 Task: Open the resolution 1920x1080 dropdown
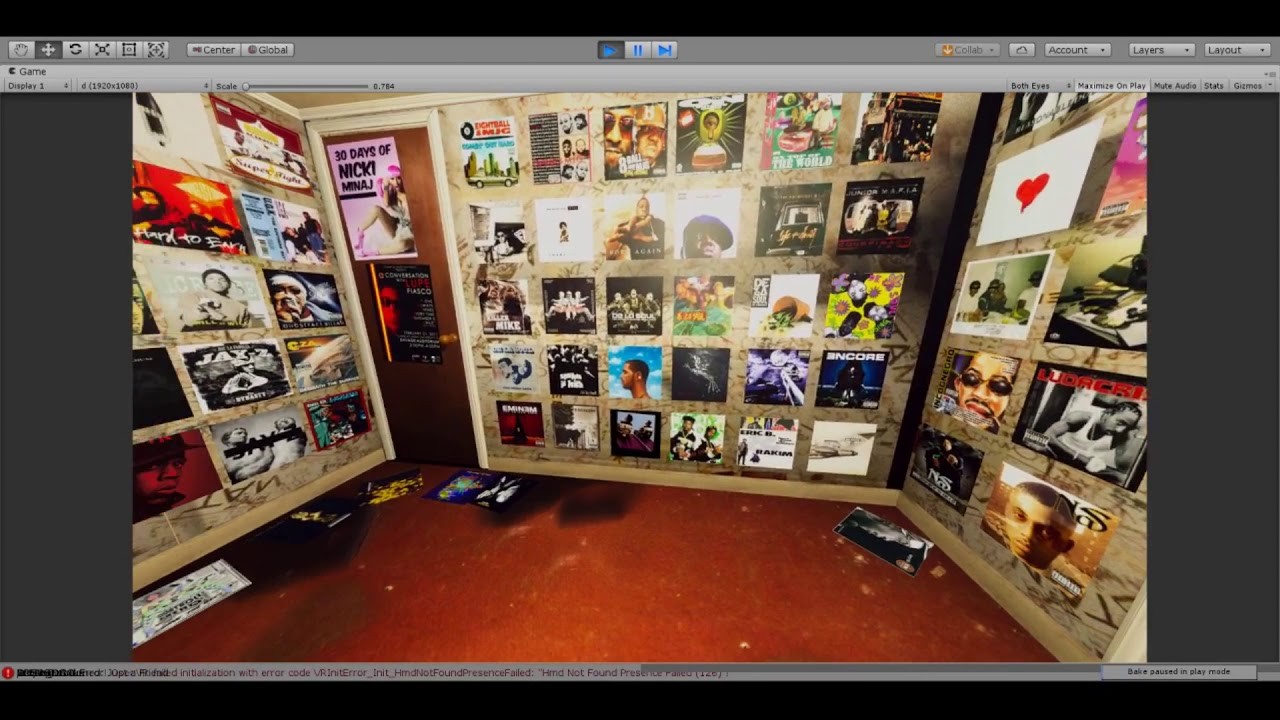[x=144, y=86]
